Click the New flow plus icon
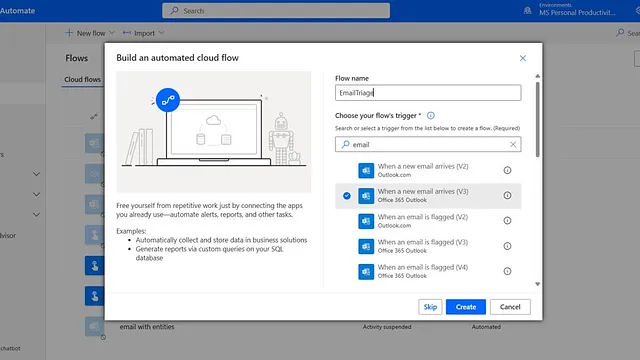The height and width of the screenshot is (360, 640). point(69,33)
